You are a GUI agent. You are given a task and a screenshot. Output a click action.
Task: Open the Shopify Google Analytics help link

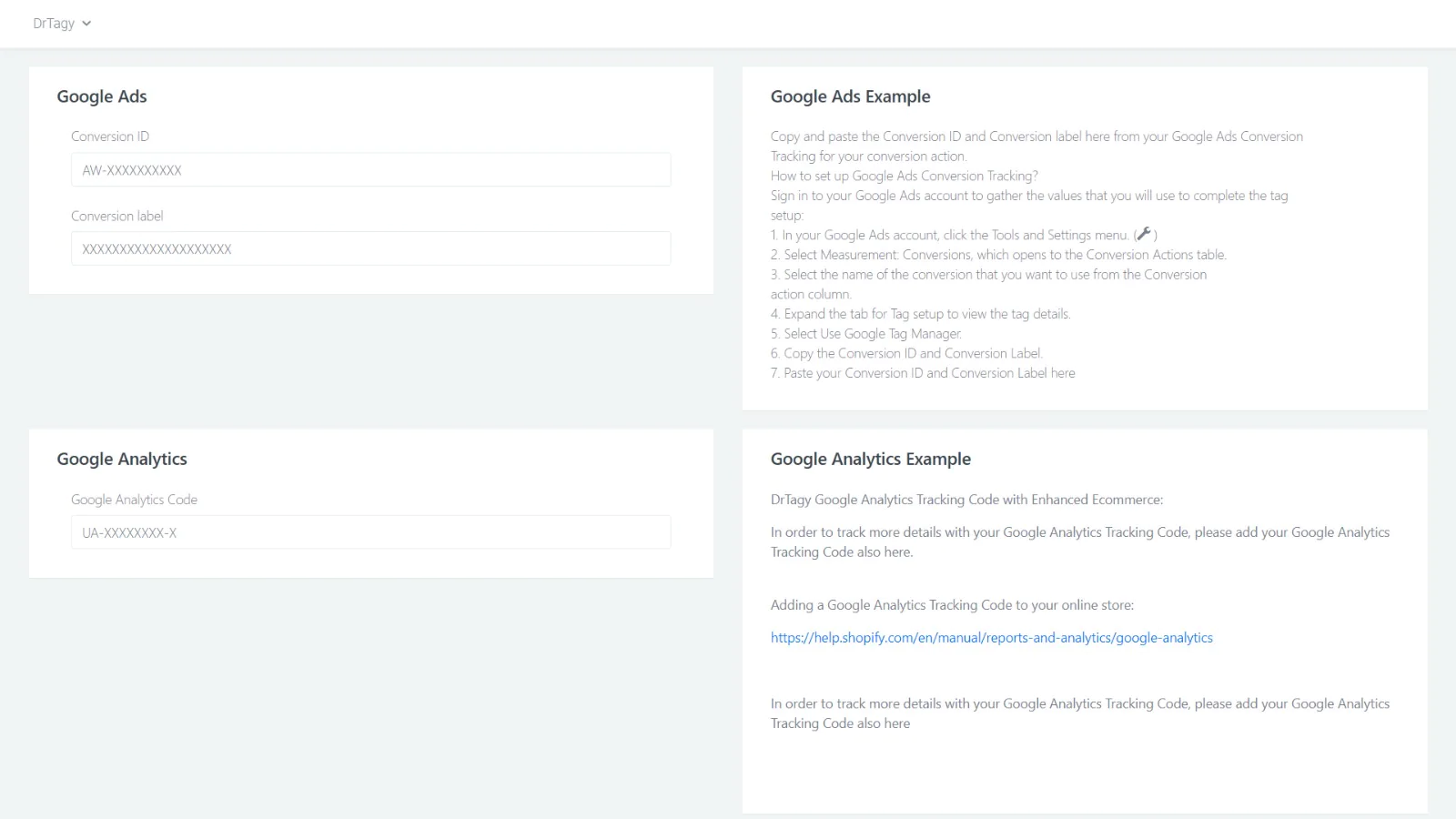point(991,638)
